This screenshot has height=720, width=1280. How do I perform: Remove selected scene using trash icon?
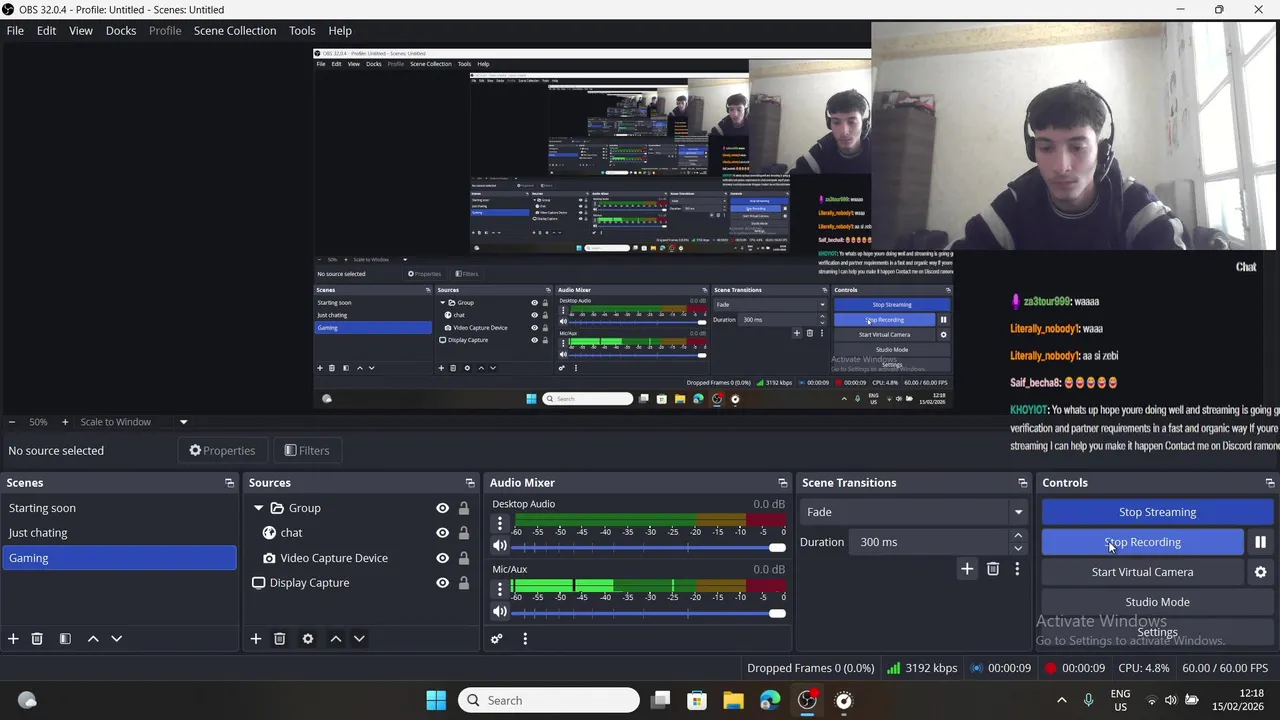click(37, 639)
